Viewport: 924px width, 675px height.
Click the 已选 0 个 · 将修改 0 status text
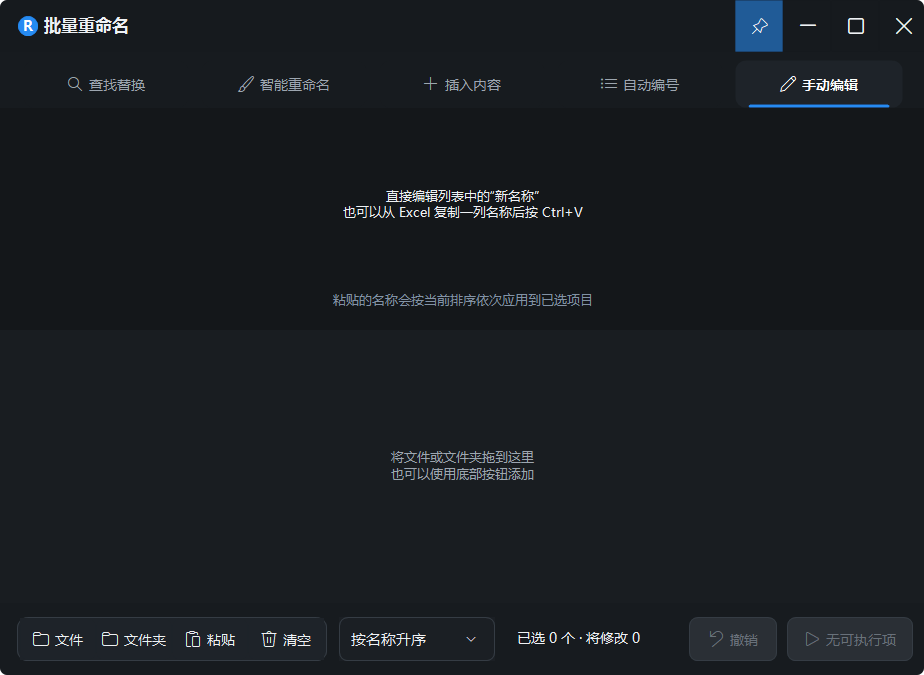pos(579,638)
